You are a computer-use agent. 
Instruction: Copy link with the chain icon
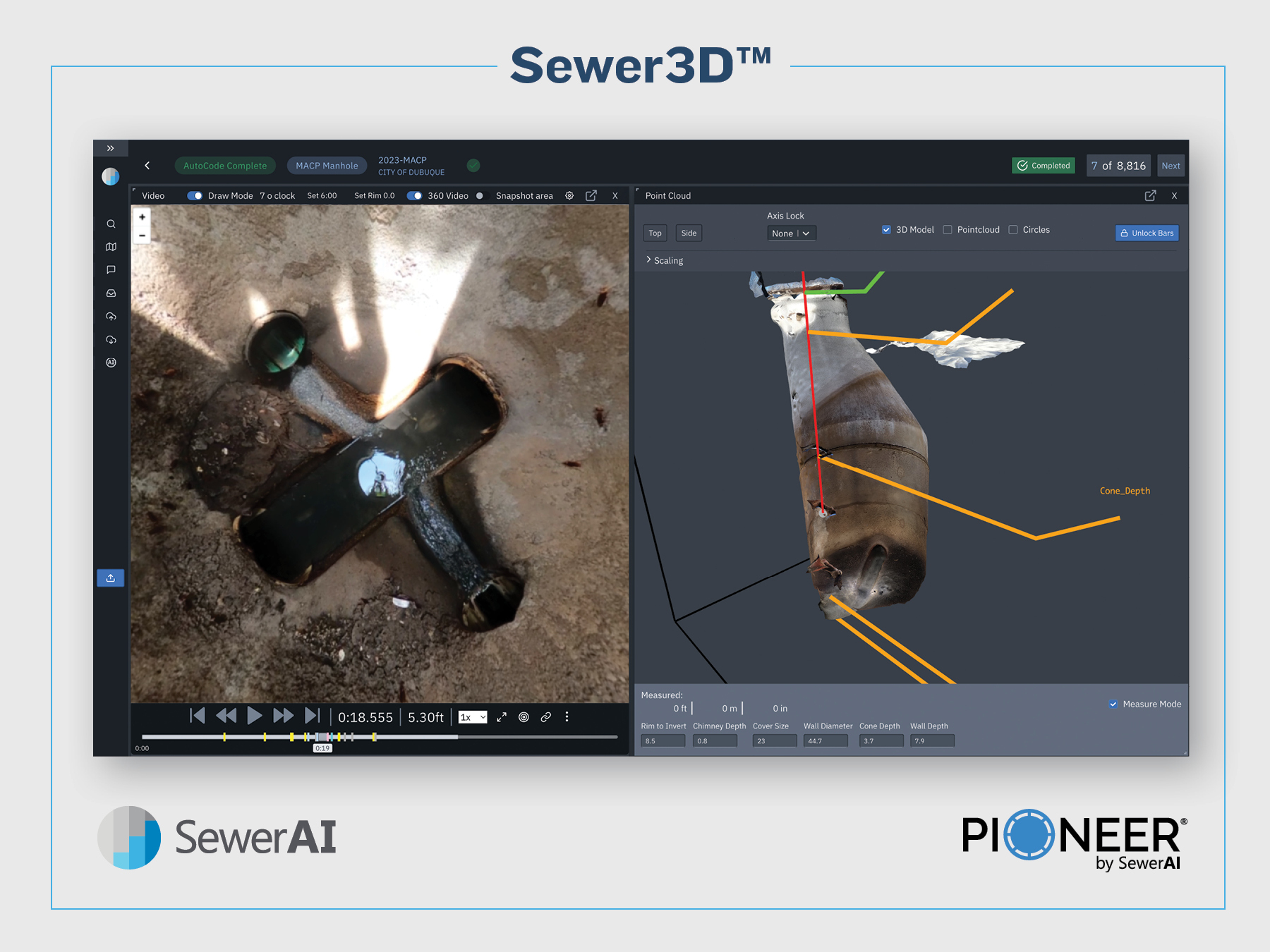545,717
